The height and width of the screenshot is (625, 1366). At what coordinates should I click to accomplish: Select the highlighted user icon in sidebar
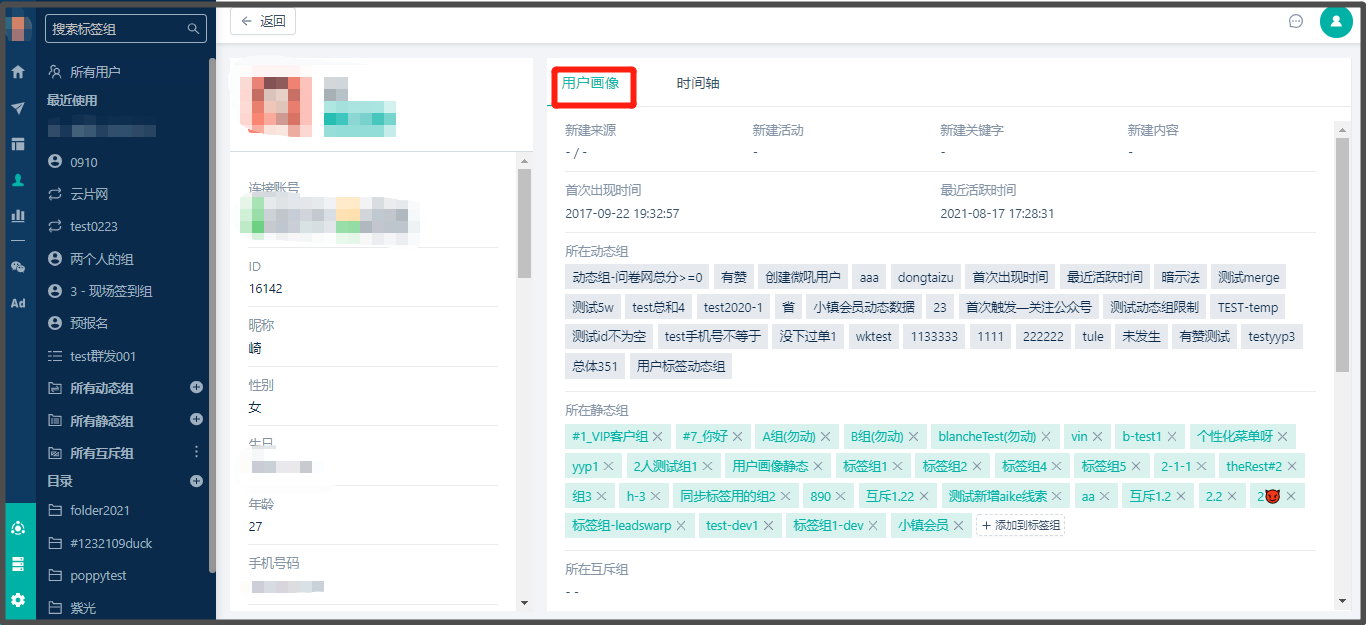(17, 180)
